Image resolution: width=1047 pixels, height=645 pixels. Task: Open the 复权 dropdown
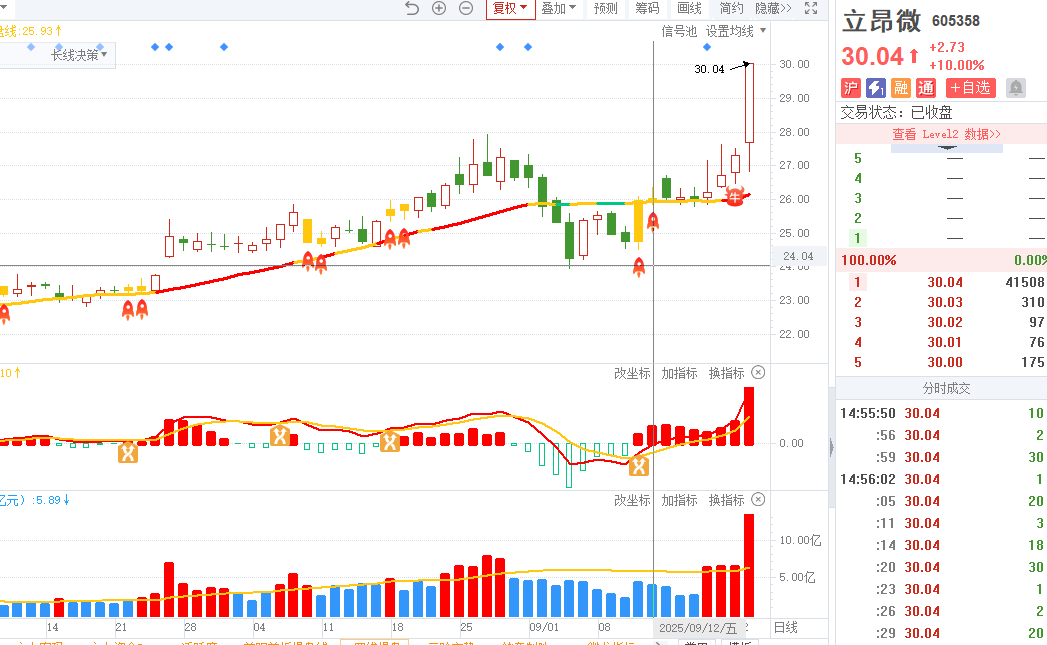pyautogui.click(x=510, y=9)
